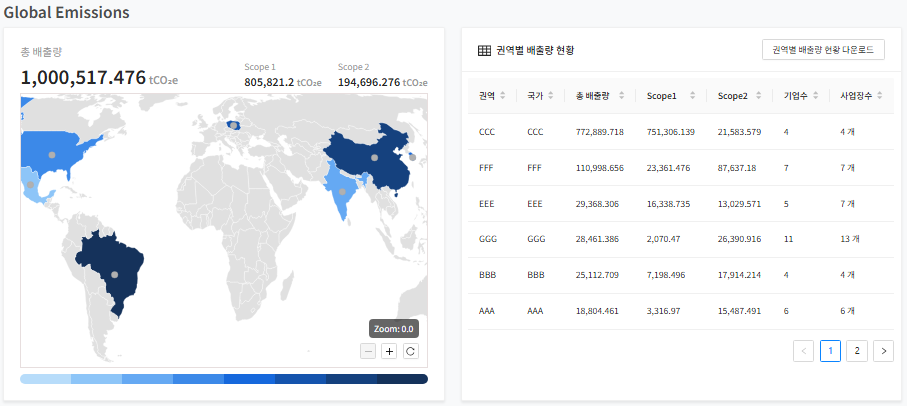The width and height of the screenshot is (907, 406).
Task: Click the map zoom in plus button
Action: (389, 351)
